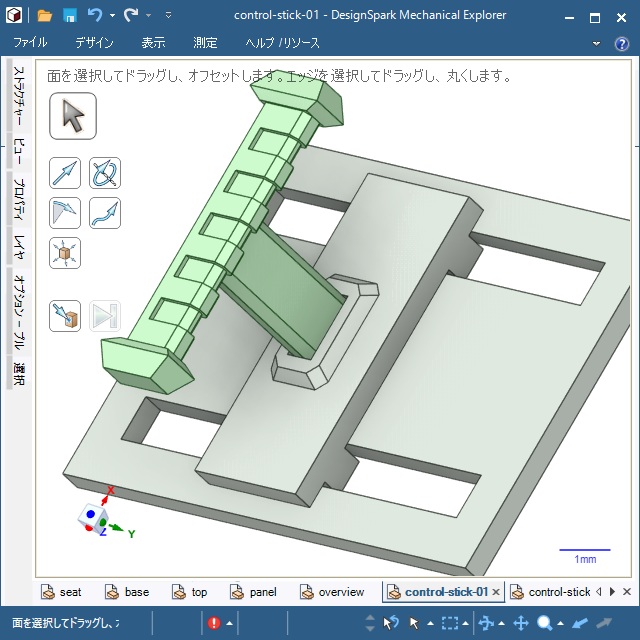Open the レイヤ side panel
The width and height of the screenshot is (640, 640).
pos(18,244)
